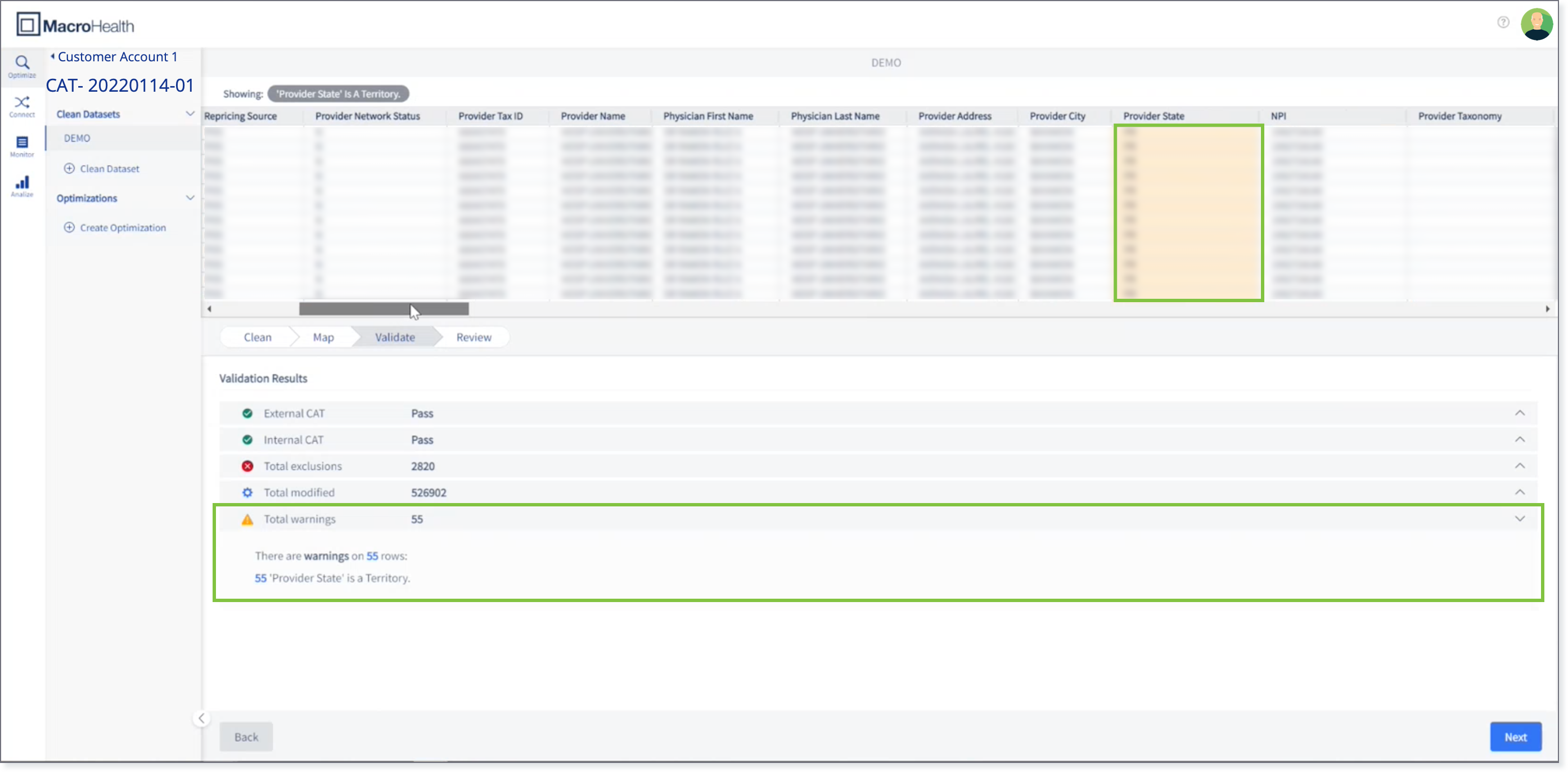
Task: Expand the External CAT result row
Action: click(1519, 414)
